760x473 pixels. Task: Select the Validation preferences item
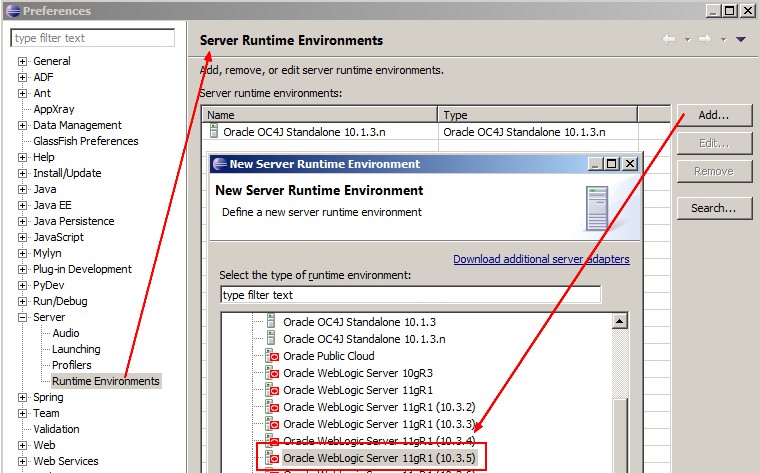(x=56, y=429)
